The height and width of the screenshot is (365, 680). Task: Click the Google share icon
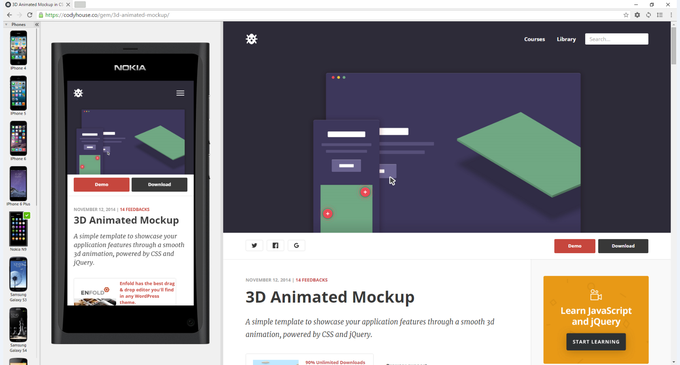(x=296, y=246)
